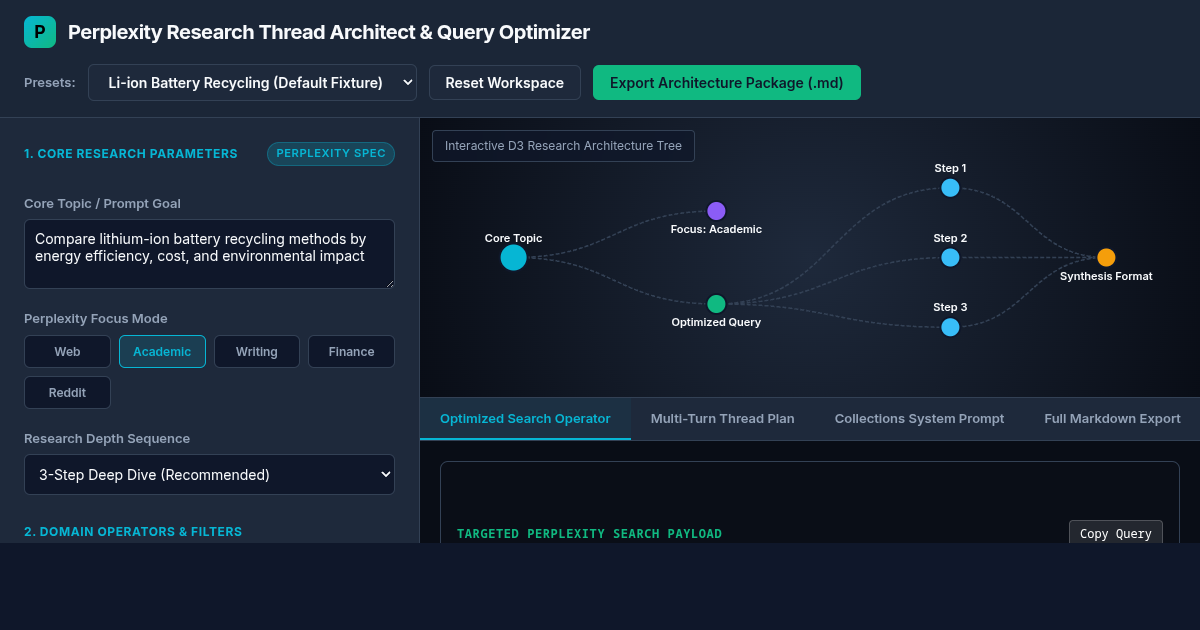Click the Perplexity Spec badge
The width and height of the screenshot is (1200, 630).
coord(331,154)
